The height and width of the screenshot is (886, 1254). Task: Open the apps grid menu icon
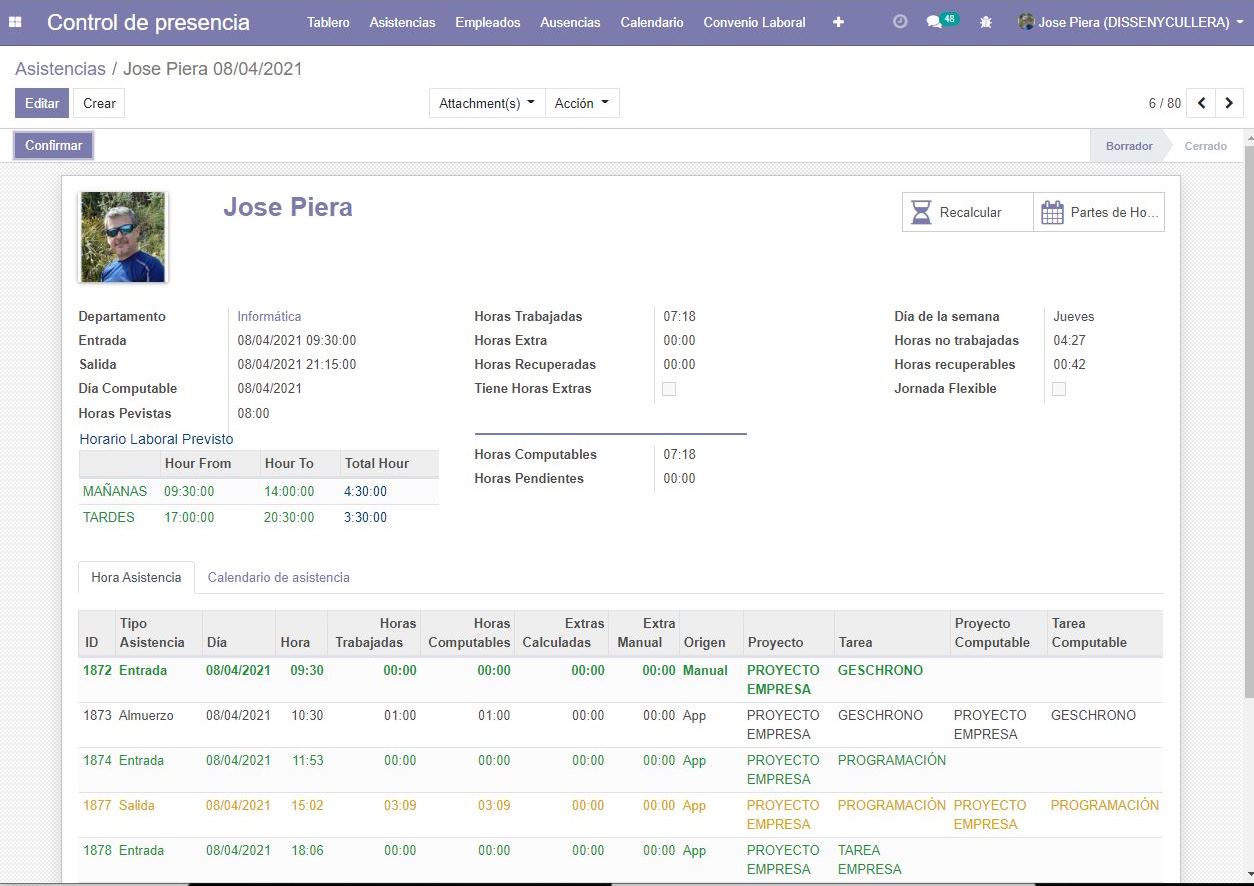(x=15, y=22)
